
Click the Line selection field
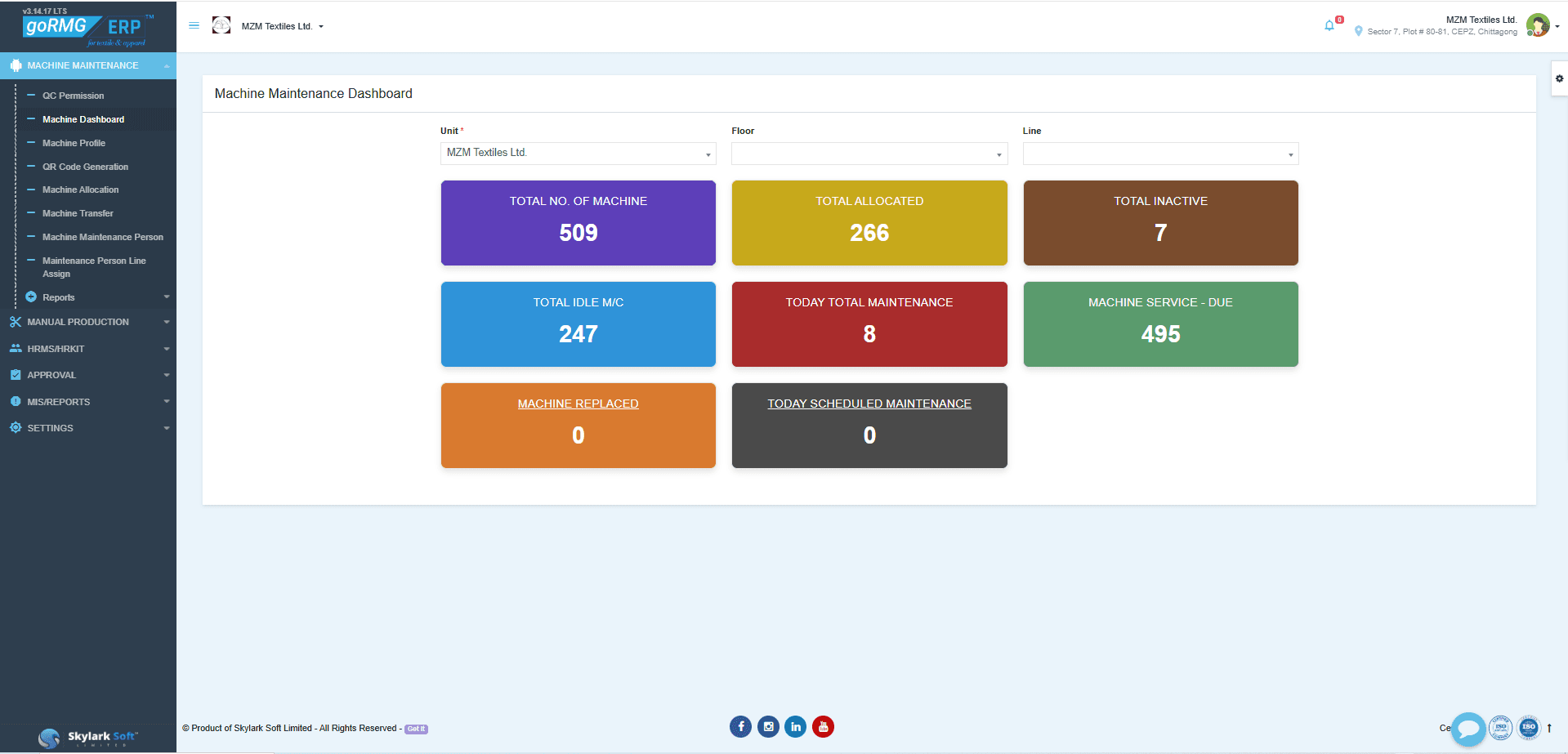pyautogui.click(x=1160, y=154)
